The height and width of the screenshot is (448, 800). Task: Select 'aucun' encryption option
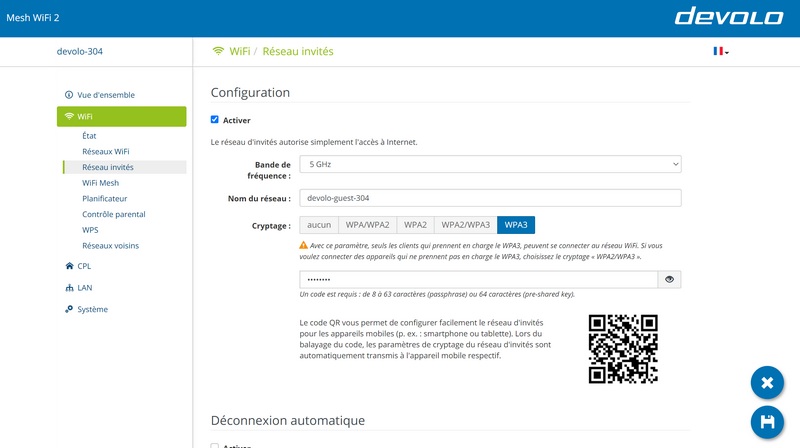319,225
